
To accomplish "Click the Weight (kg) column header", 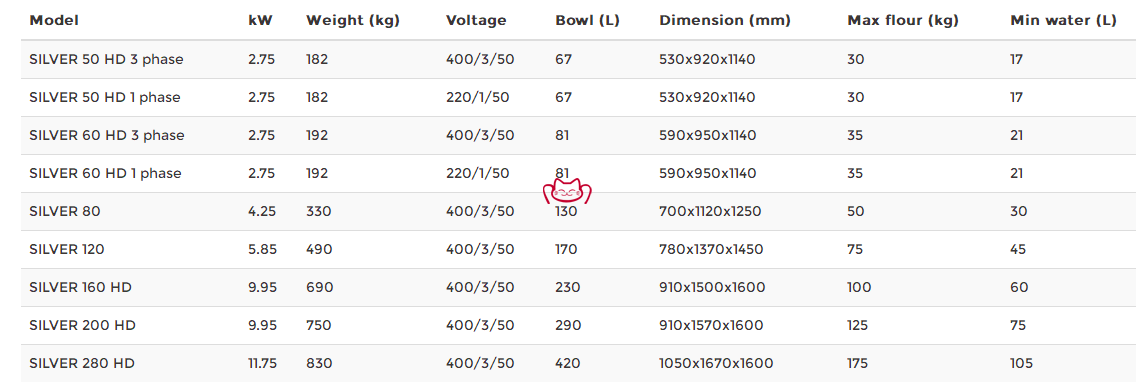I will tap(353, 21).
